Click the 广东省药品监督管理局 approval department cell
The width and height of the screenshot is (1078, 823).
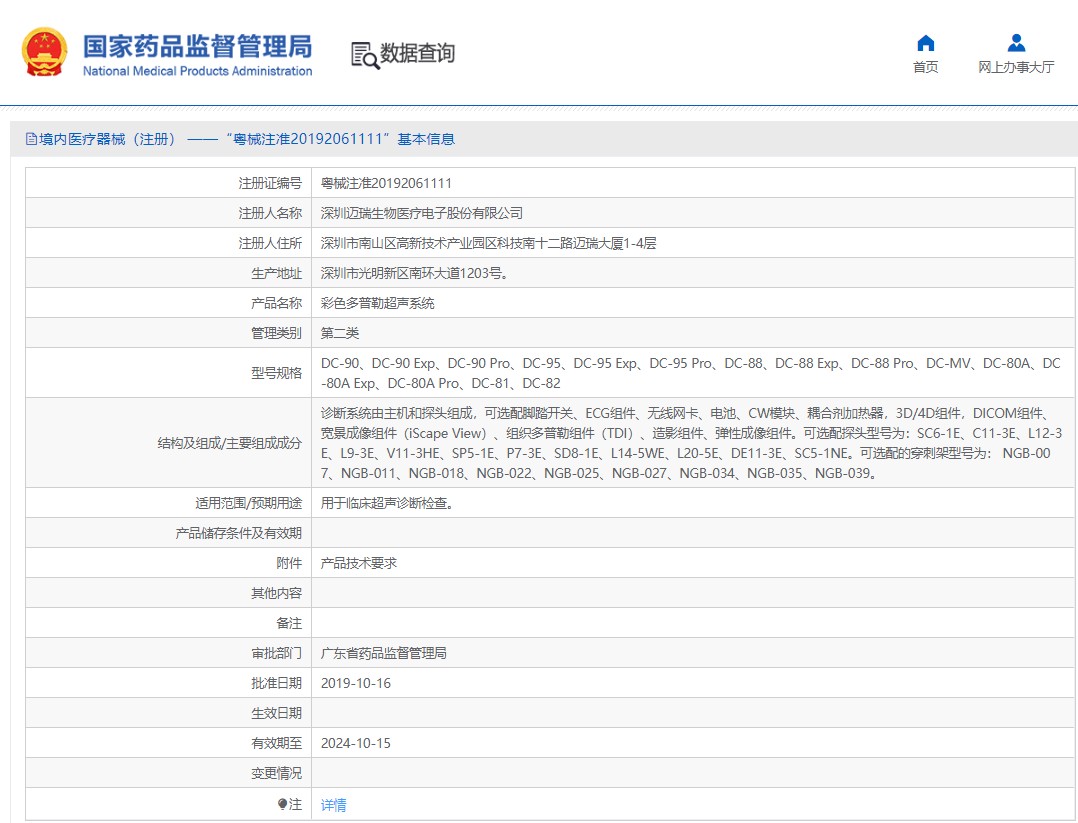(383, 653)
